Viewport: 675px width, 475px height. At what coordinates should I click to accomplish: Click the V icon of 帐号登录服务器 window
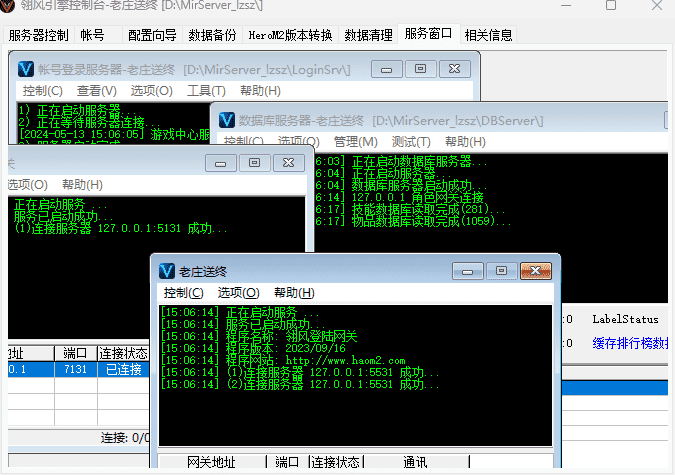click(26, 69)
